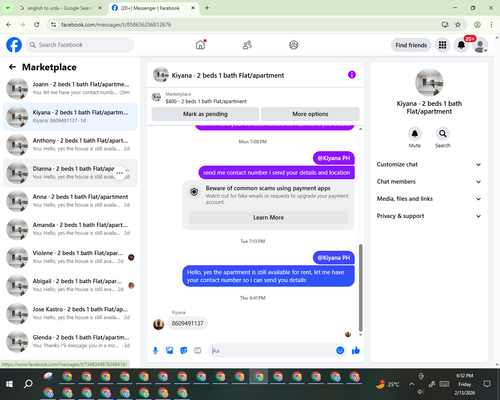Open Glenda conversation in list
Screen dimensions: 500x400
70,341
